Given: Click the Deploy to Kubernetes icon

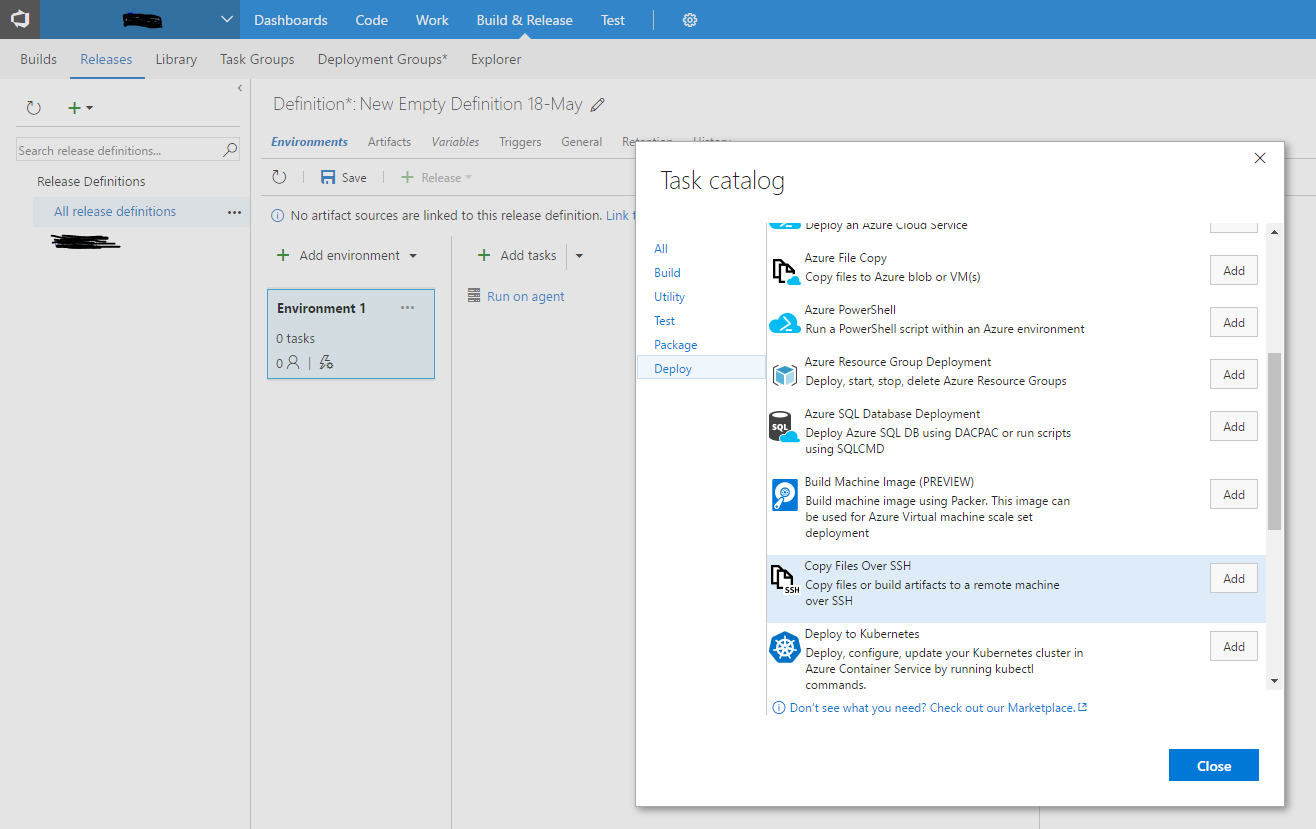Looking at the screenshot, I should pyautogui.click(x=785, y=647).
